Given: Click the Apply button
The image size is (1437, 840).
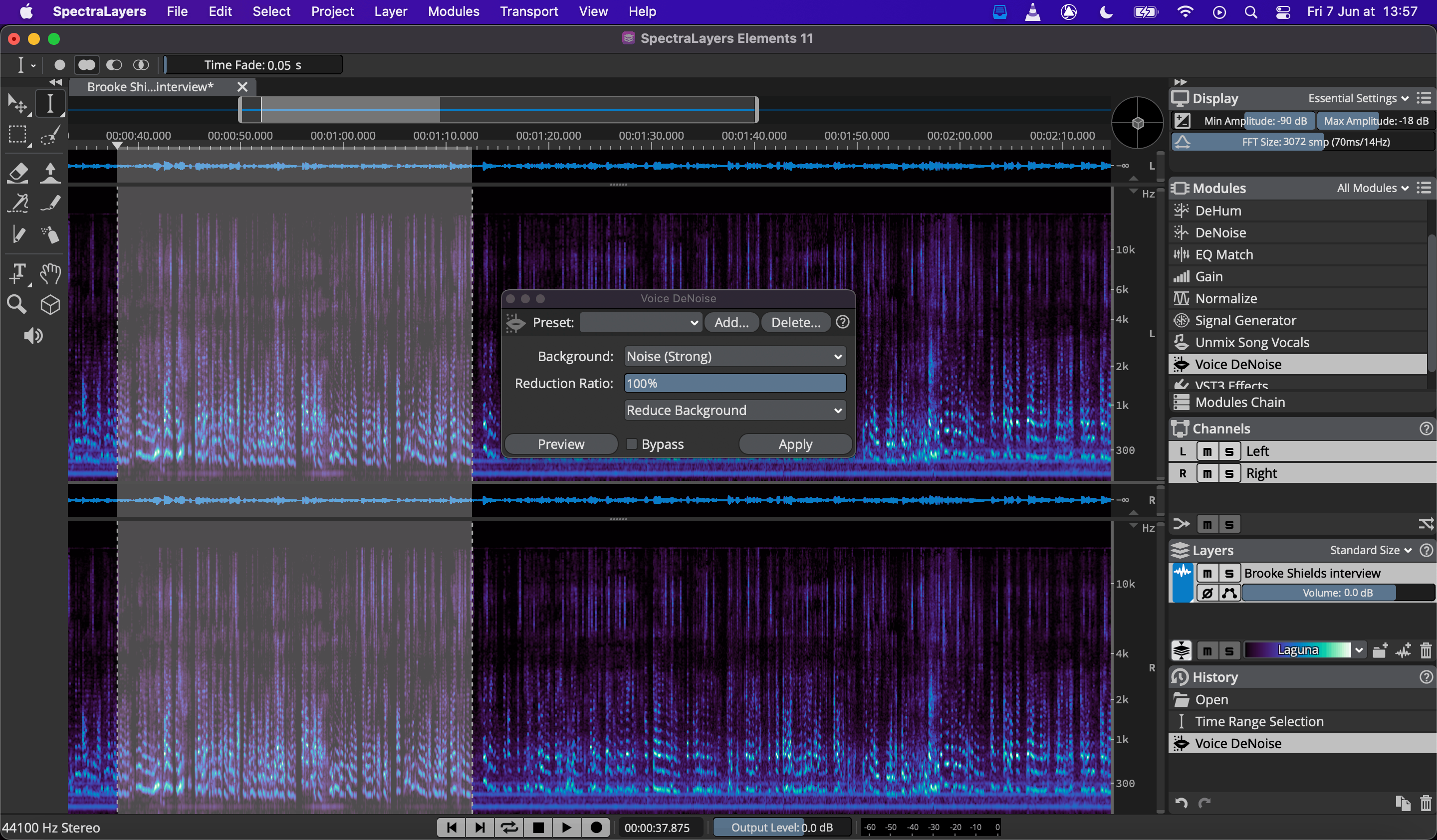Looking at the screenshot, I should click(795, 444).
